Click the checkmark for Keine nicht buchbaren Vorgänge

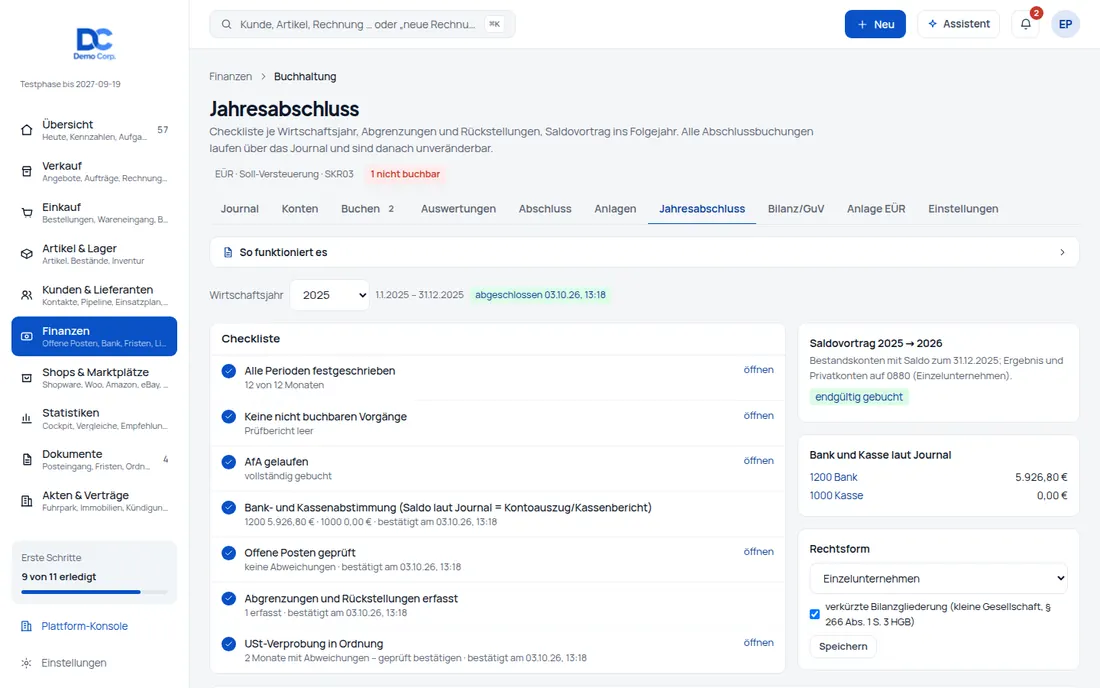click(229, 417)
